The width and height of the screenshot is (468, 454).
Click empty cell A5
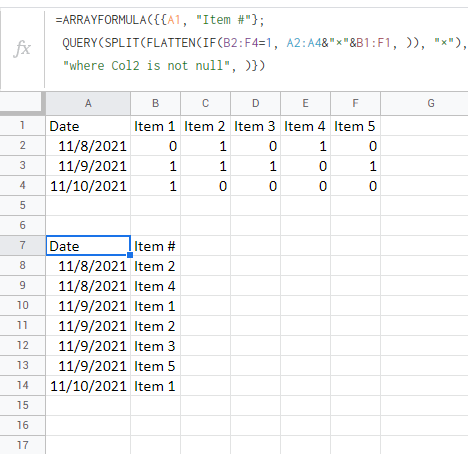[x=88, y=206]
